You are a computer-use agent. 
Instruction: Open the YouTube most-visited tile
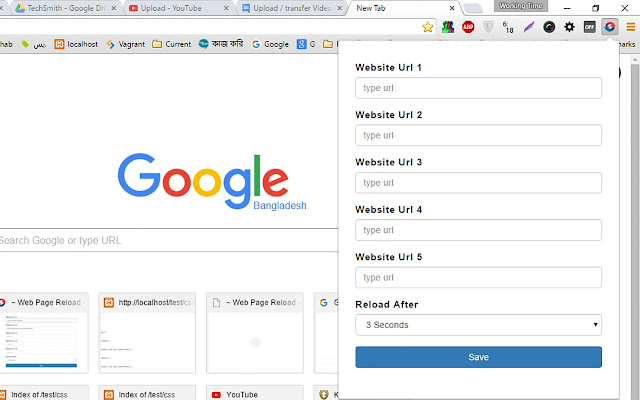[255, 393]
